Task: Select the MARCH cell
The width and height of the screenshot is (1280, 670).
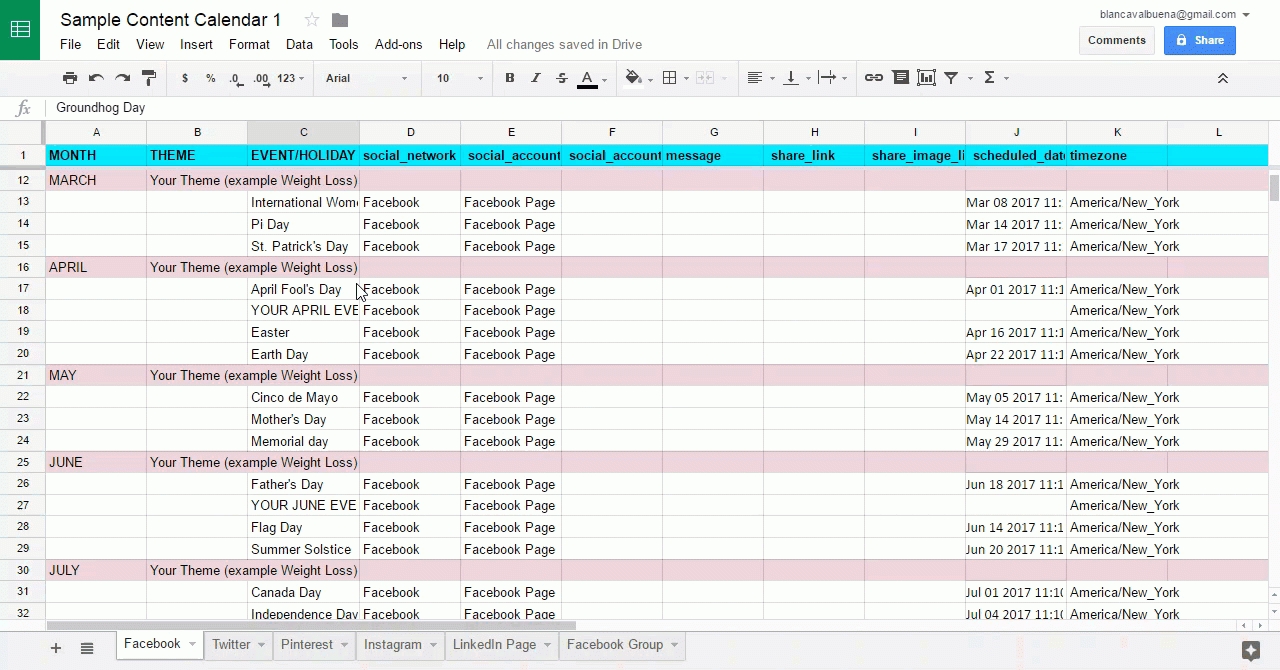Action: point(96,180)
